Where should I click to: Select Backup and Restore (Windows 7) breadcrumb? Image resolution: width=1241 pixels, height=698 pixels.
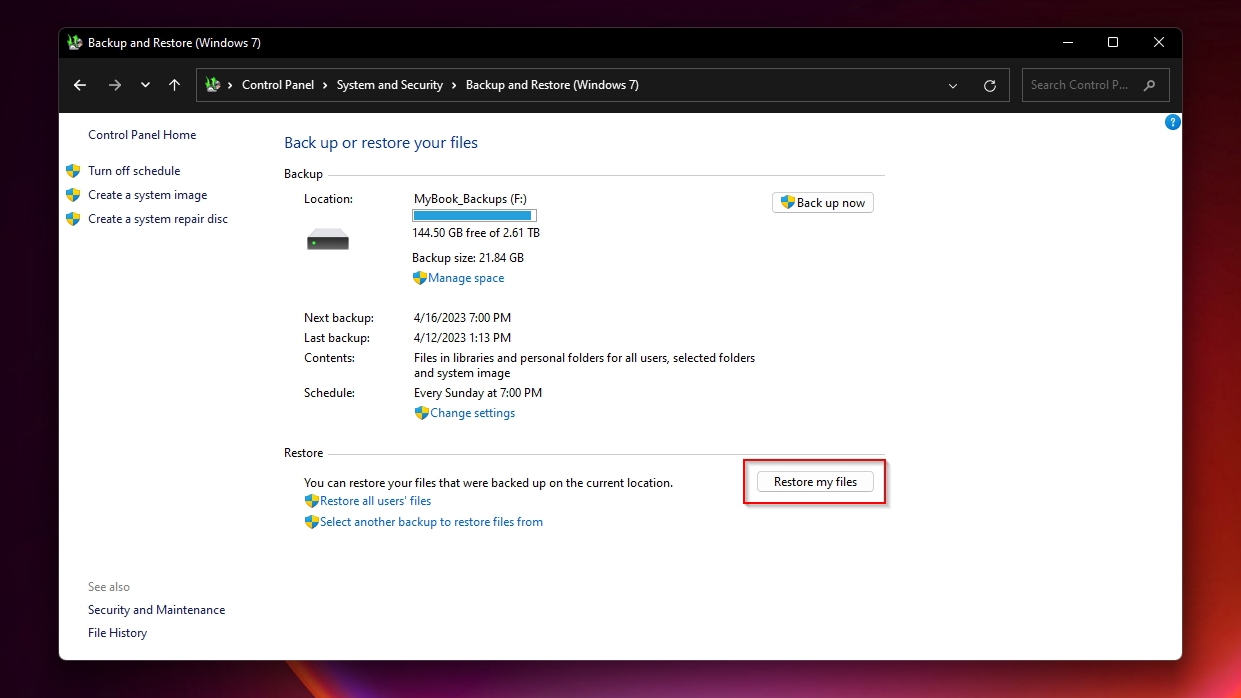(552, 85)
